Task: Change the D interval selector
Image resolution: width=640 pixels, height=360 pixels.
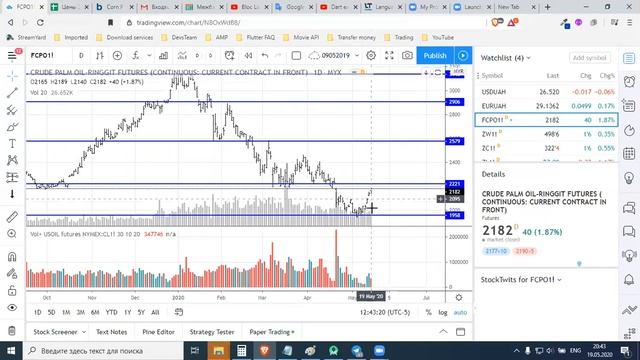Action: [x=81, y=56]
